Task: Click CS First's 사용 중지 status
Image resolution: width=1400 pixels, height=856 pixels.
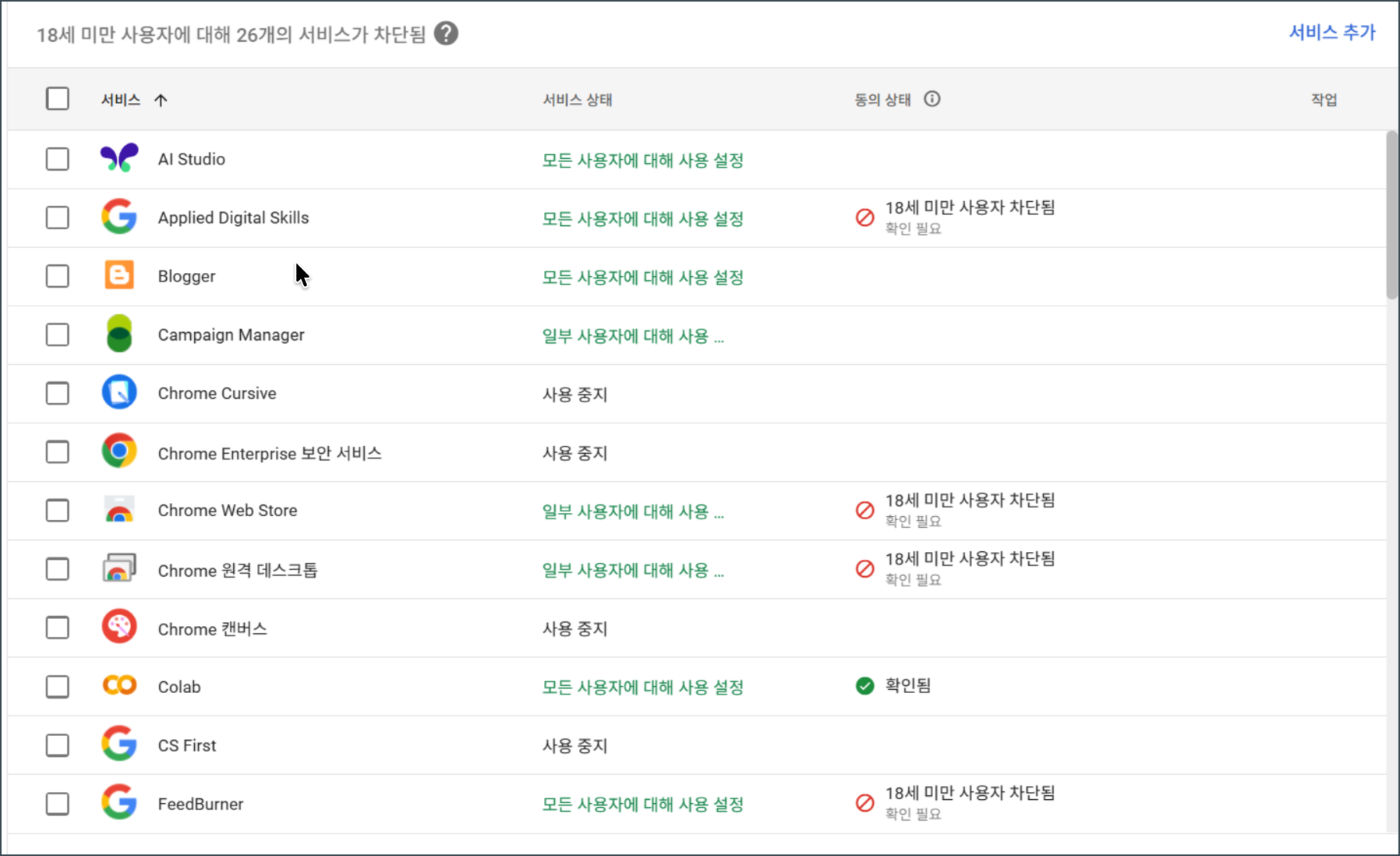Action: pos(574,745)
